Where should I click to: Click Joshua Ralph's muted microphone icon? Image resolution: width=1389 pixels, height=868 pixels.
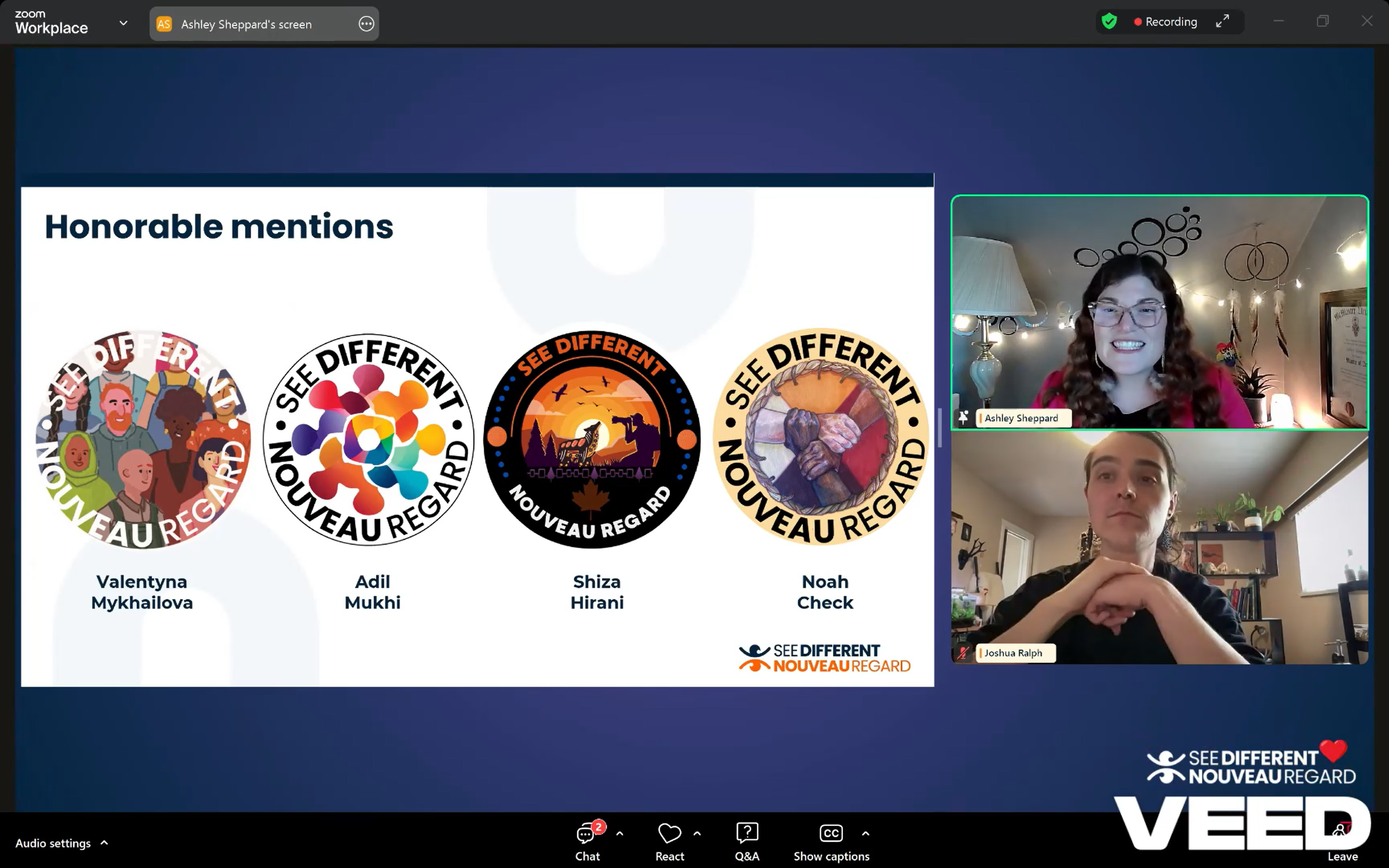[963, 653]
